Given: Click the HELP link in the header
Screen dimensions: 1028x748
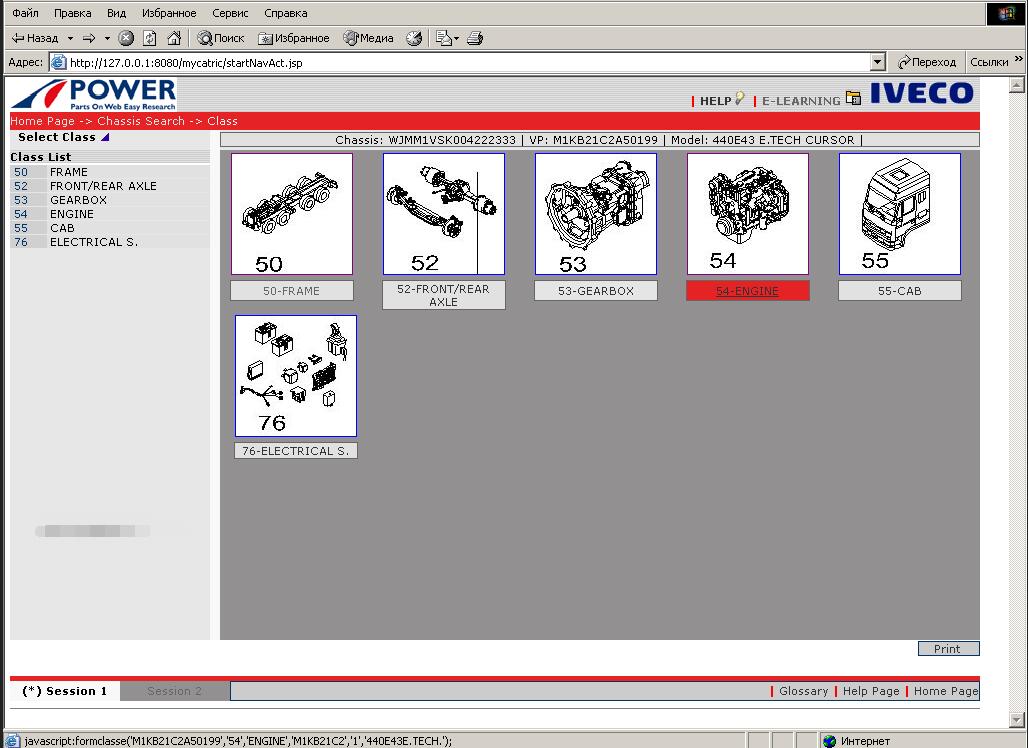Looking at the screenshot, I should (x=715, y=101).
